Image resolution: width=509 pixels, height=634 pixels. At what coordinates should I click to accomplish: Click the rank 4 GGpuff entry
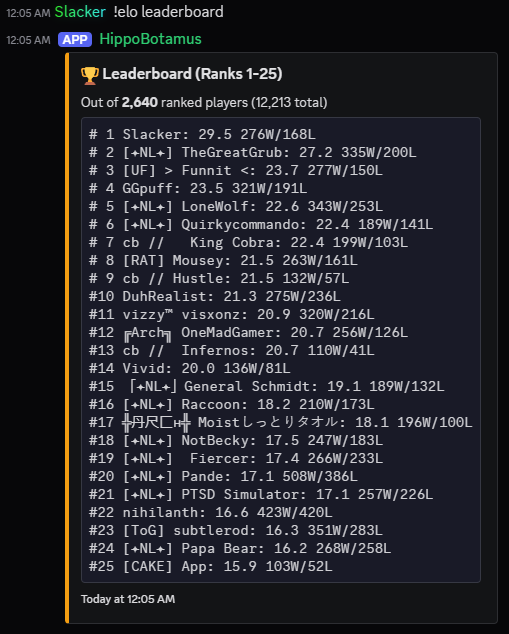coord(198,188)
